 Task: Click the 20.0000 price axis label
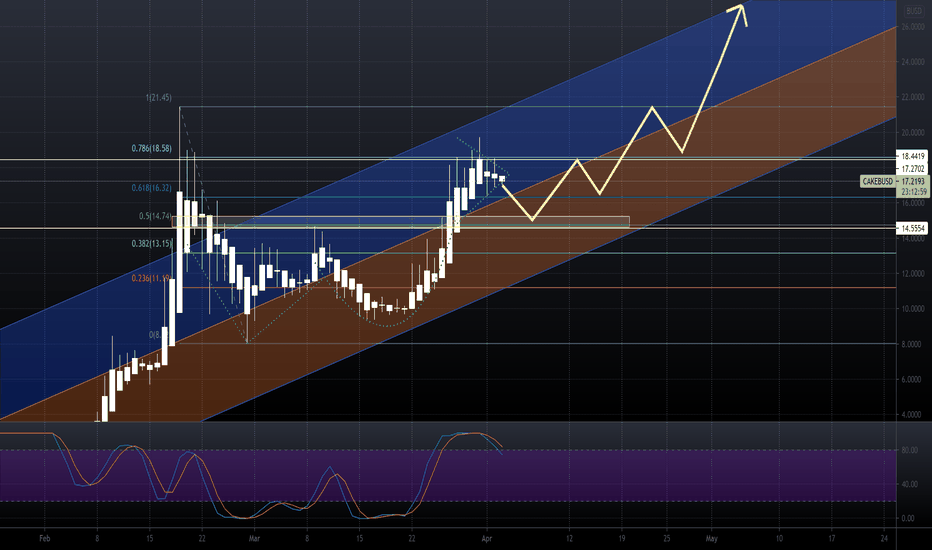913,133
